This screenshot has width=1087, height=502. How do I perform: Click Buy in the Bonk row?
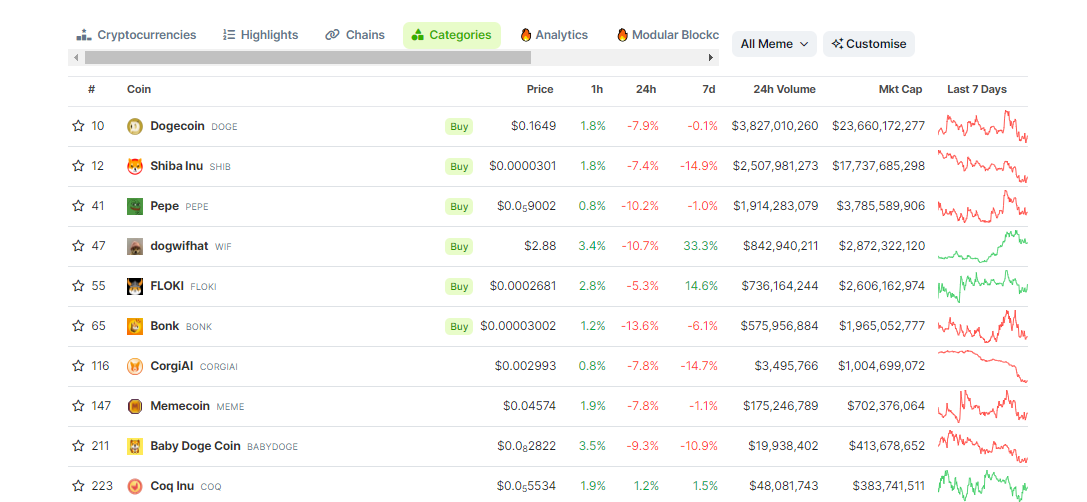click(459, 326)
